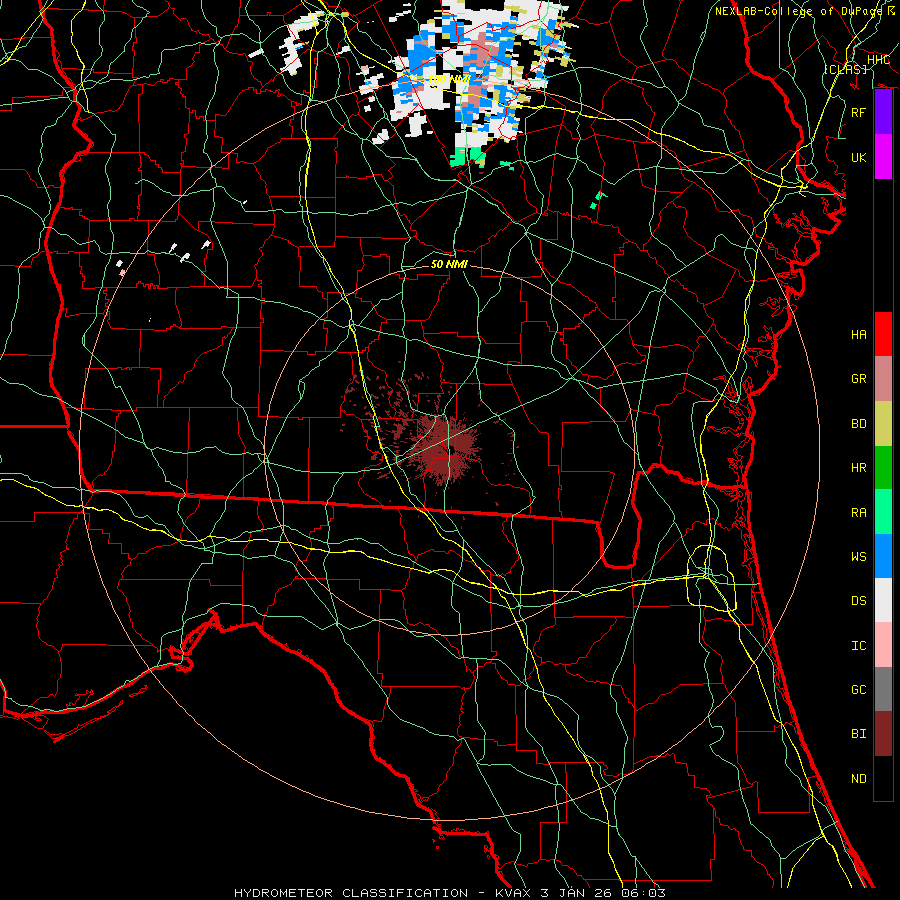Click the 'HA' legend label text
Screen dimensions: 900x900
(859, 334)
